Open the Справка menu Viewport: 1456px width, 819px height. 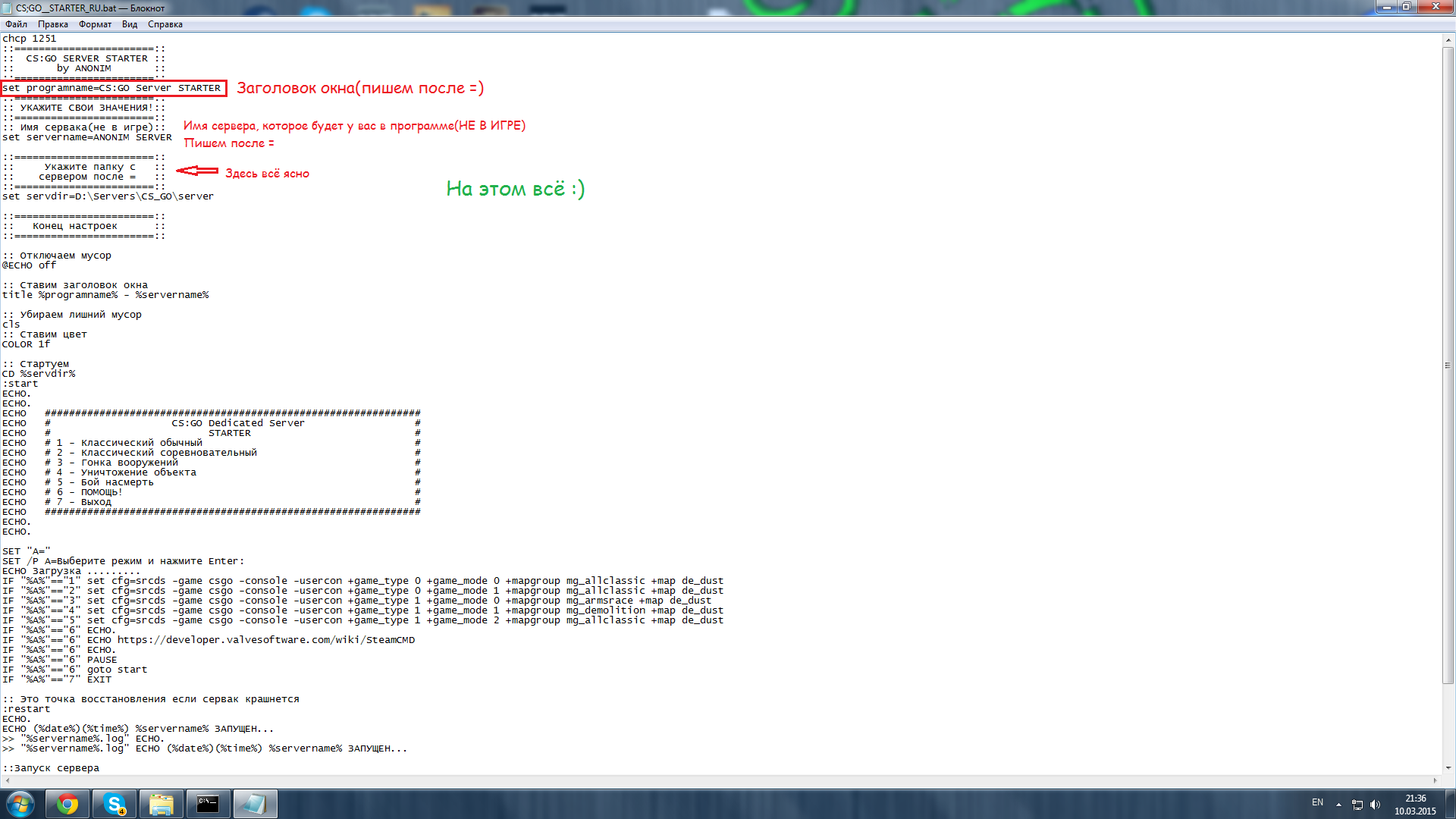pos(165,24)
